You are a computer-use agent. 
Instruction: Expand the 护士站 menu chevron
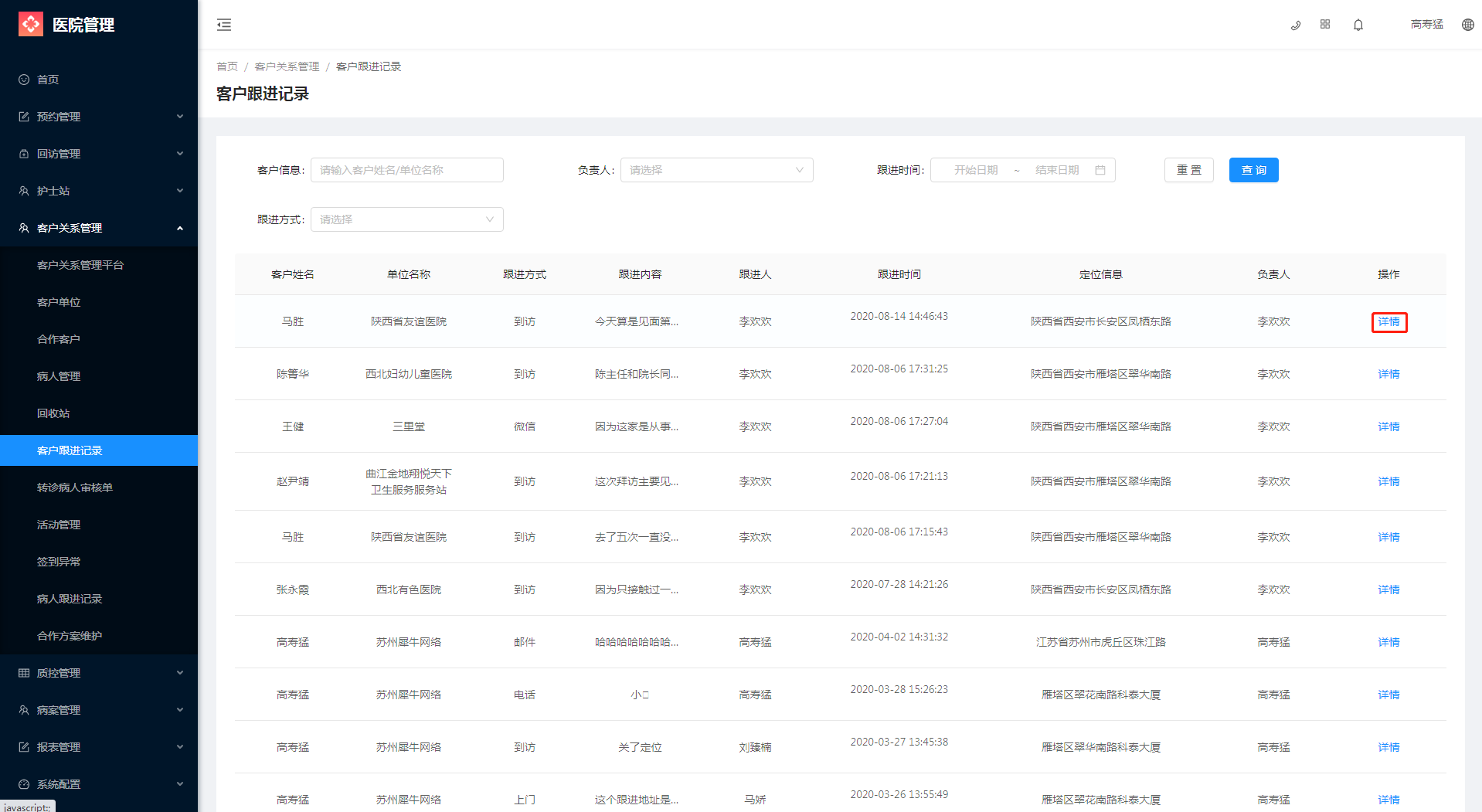180,191
